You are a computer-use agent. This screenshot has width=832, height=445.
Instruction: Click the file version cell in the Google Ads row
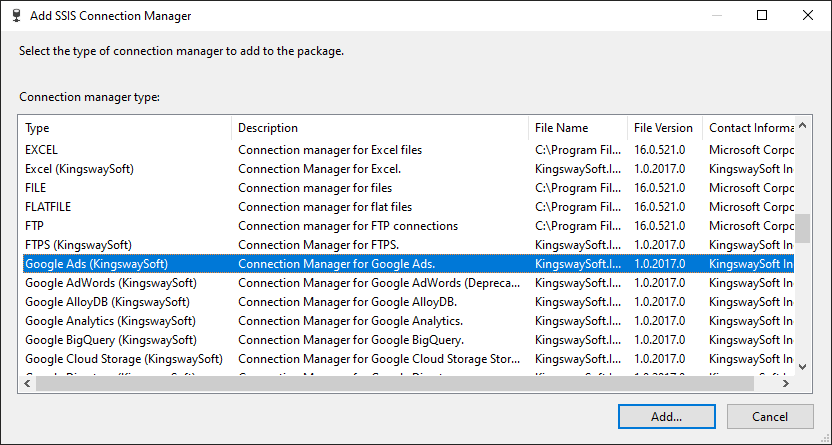click(660, 264)
